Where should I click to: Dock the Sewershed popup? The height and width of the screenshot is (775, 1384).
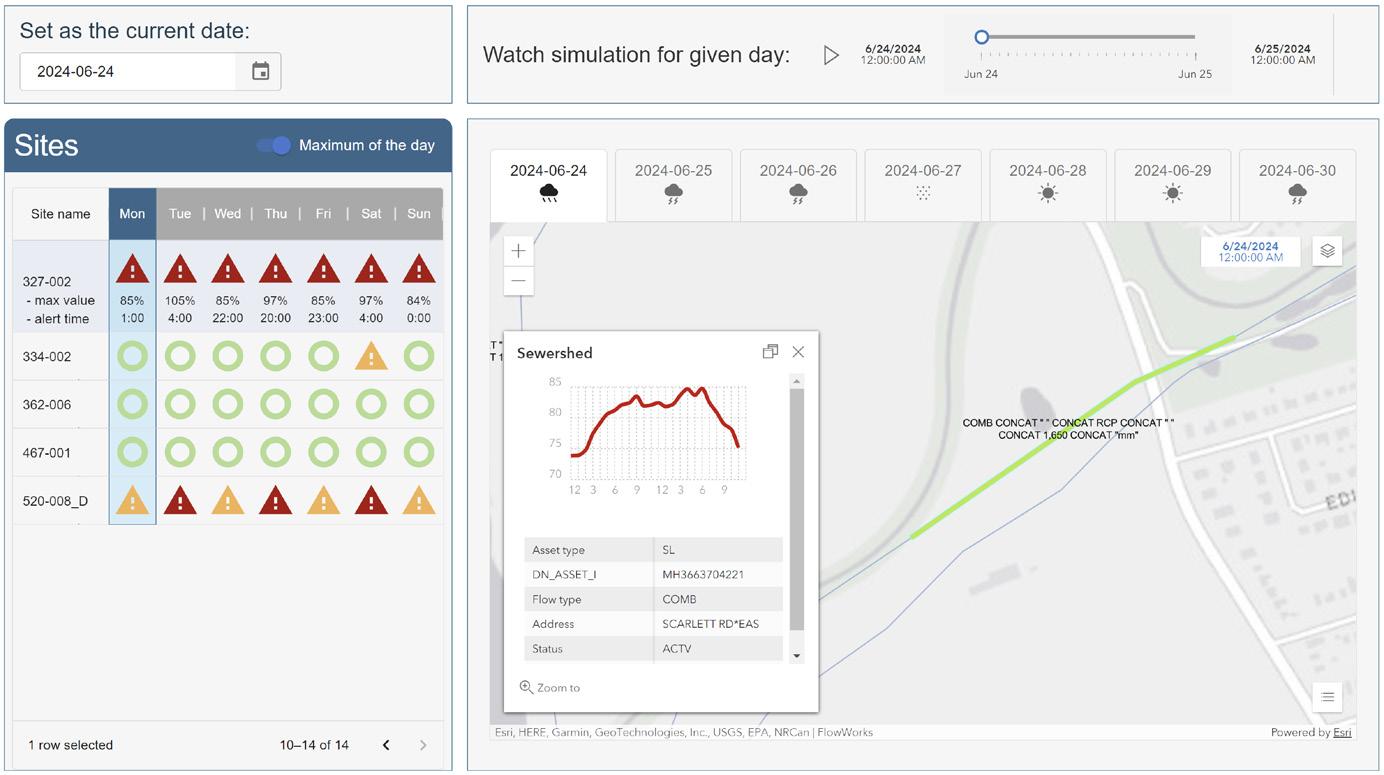click(770, 352)
